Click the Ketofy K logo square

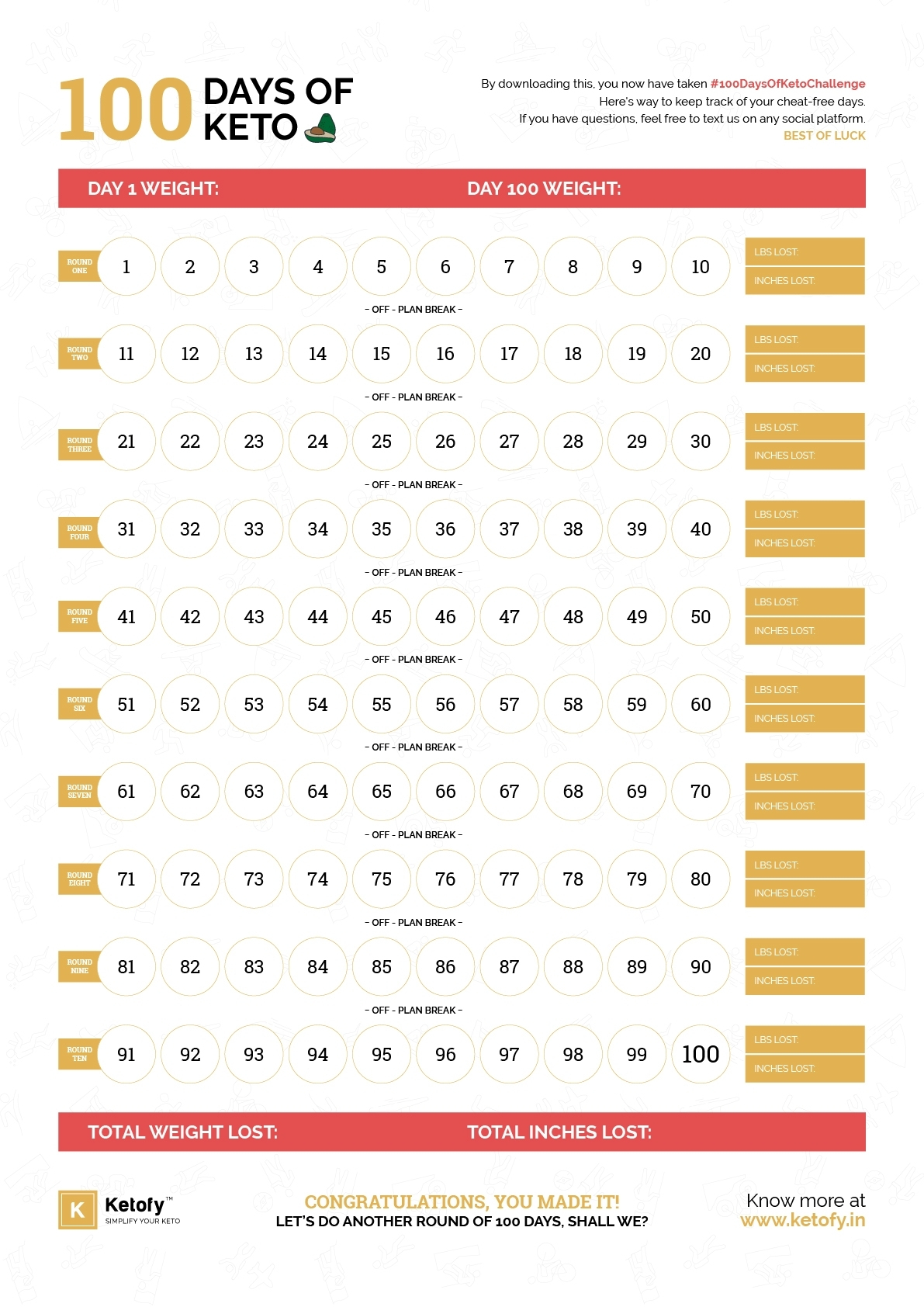pyautogui.click(x=78, y=1210)
